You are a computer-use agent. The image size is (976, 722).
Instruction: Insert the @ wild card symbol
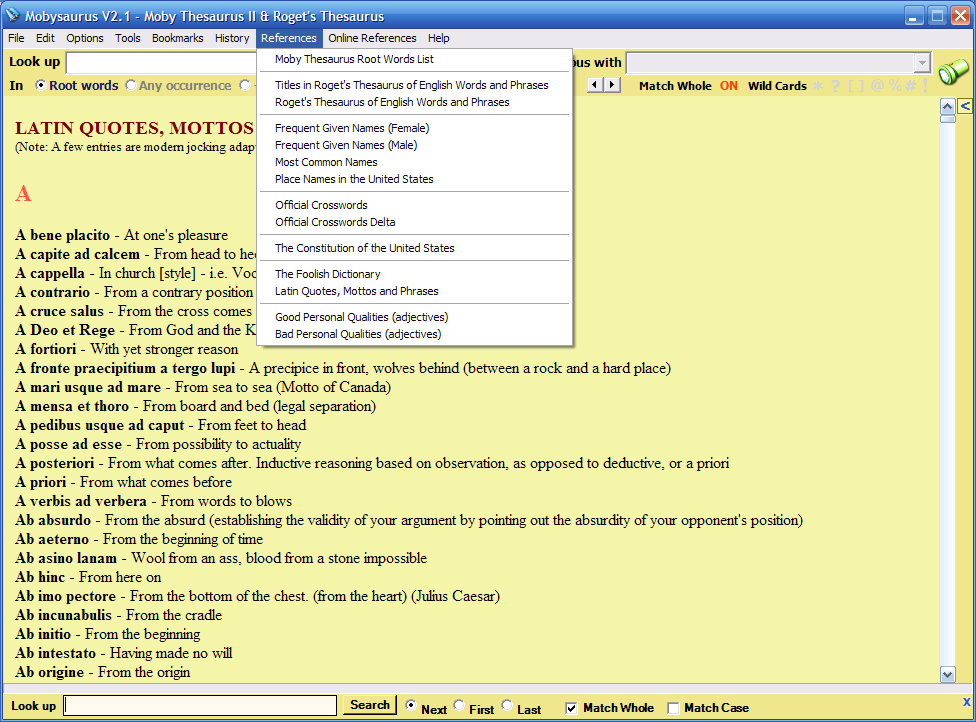point(878,85)
